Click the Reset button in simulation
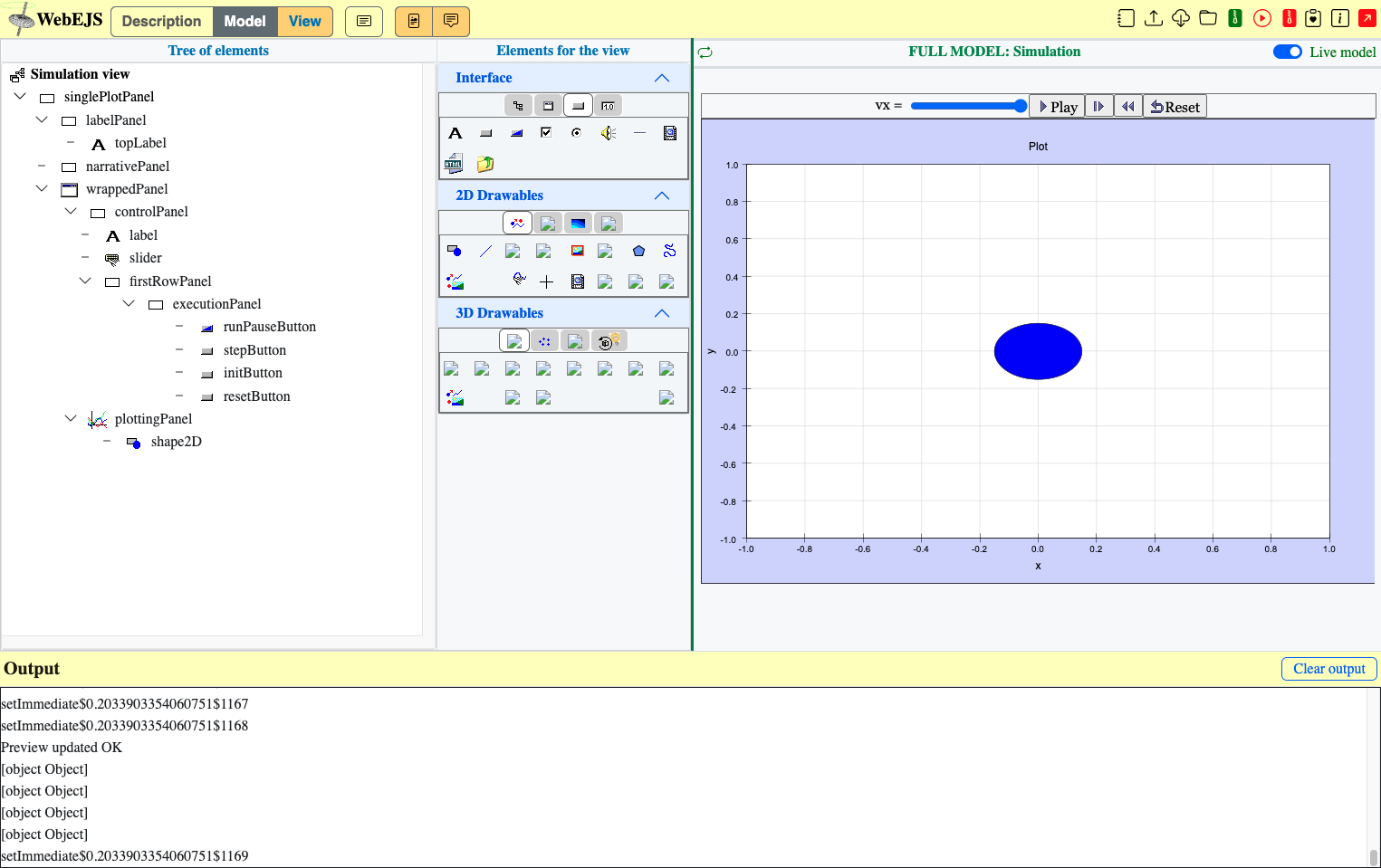This screenshot has width=1381, height=868. click(1175, 107)
